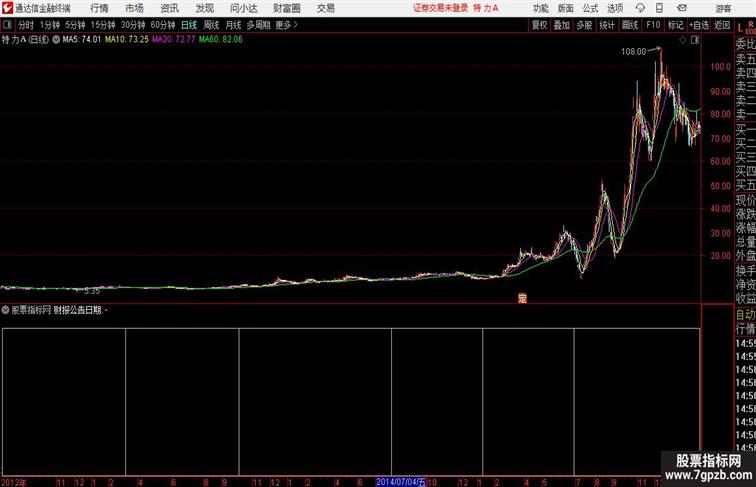
Task: Click the 统计 statistics toolbar button
Action: pyautogui.click(x=607, y=25)
